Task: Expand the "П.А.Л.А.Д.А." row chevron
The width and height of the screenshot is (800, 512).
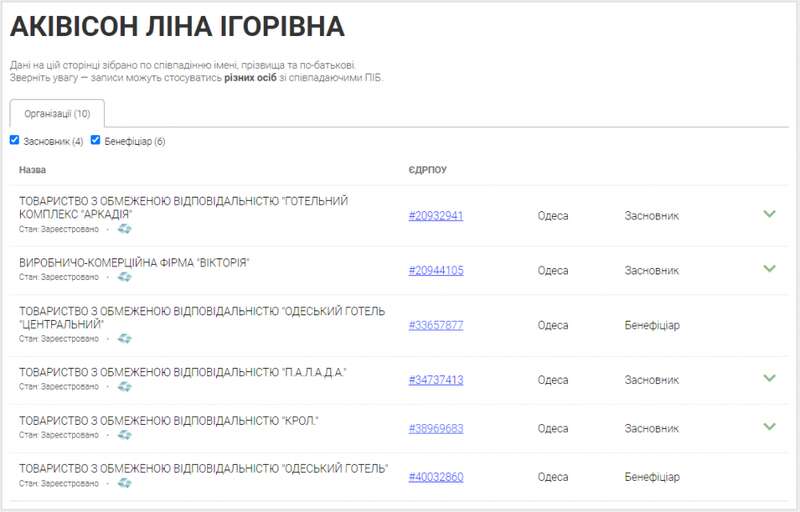Action: click(x=769, y=378)
